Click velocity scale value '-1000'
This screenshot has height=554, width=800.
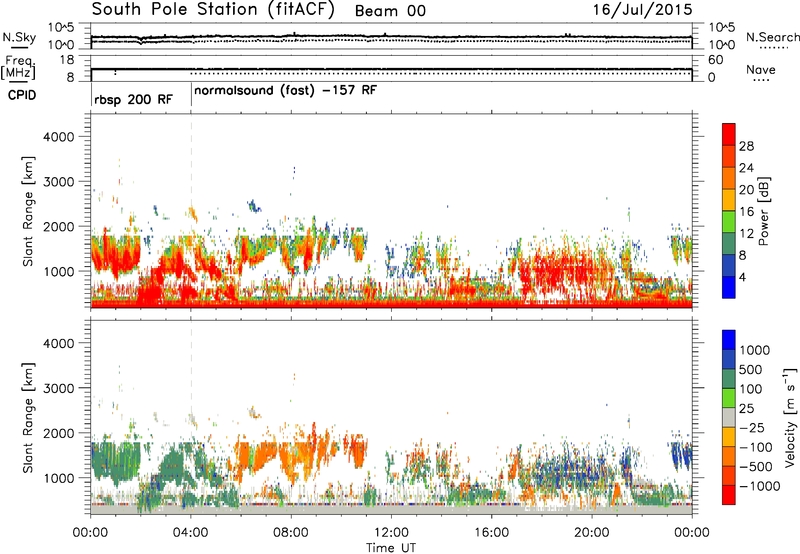click(x=759, y=486)
